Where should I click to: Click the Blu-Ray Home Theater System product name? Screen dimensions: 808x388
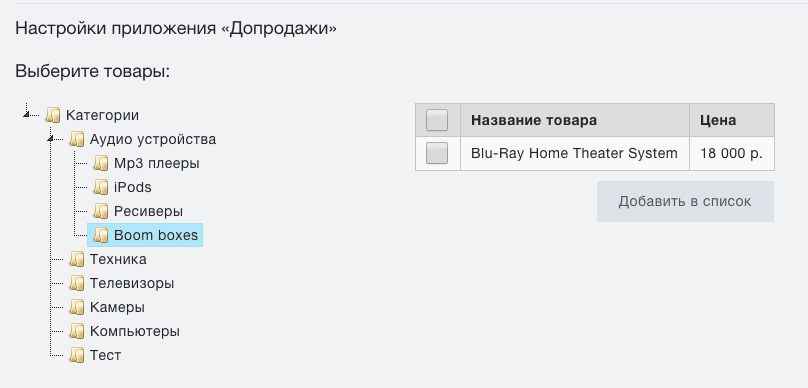574,154
